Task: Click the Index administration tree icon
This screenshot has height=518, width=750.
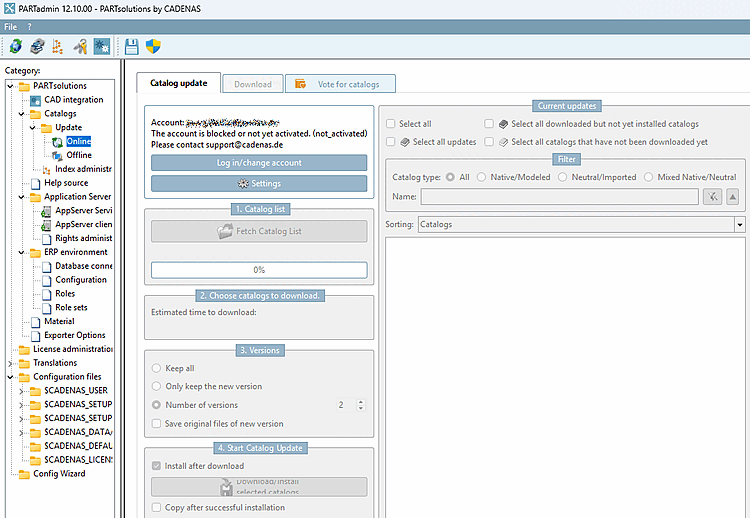Action: click(46, 169)
